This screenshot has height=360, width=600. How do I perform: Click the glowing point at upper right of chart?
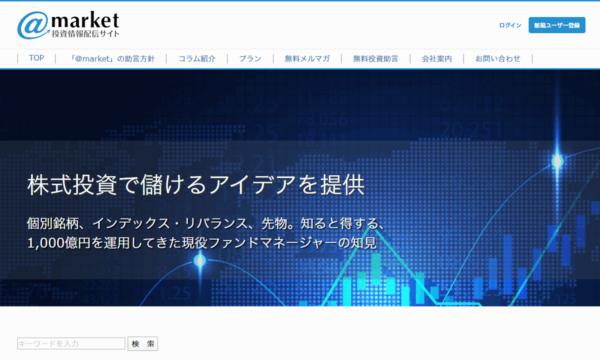(x=558, y=161)
